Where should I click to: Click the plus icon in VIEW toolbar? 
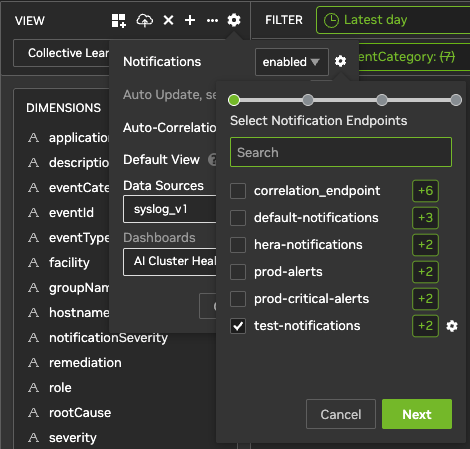pos(190,20)
